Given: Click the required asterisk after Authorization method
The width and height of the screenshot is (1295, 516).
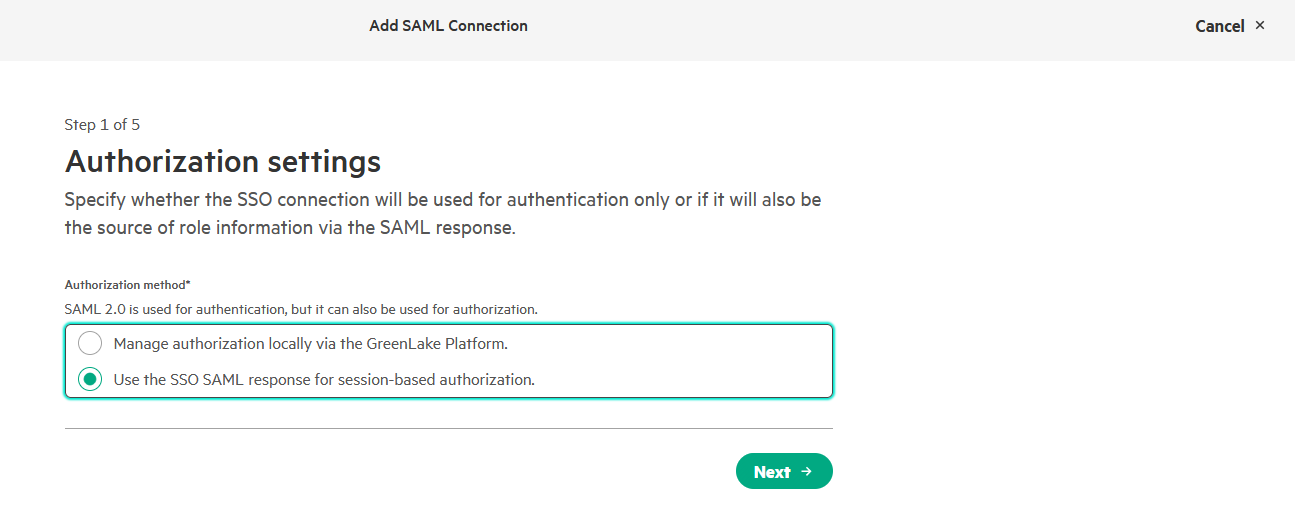Looking at the screenshot, I should (x=188, y=284).
